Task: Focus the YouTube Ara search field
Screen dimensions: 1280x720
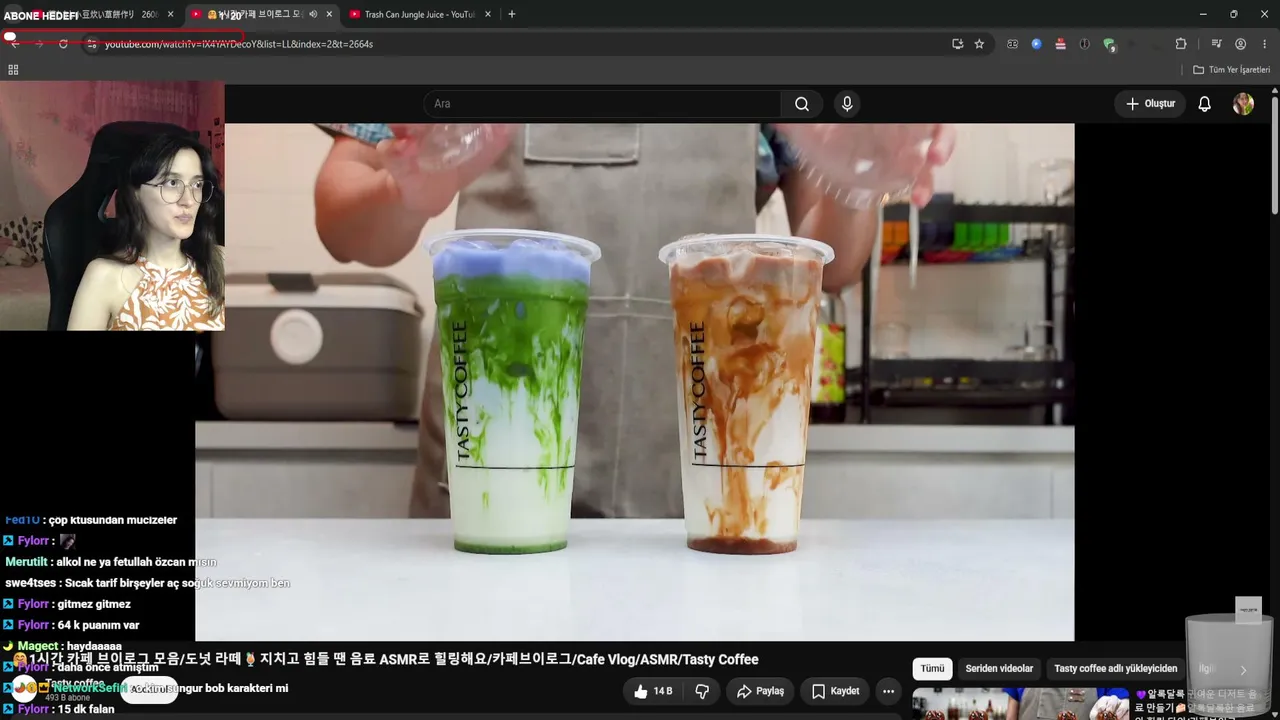Action: 602,104
